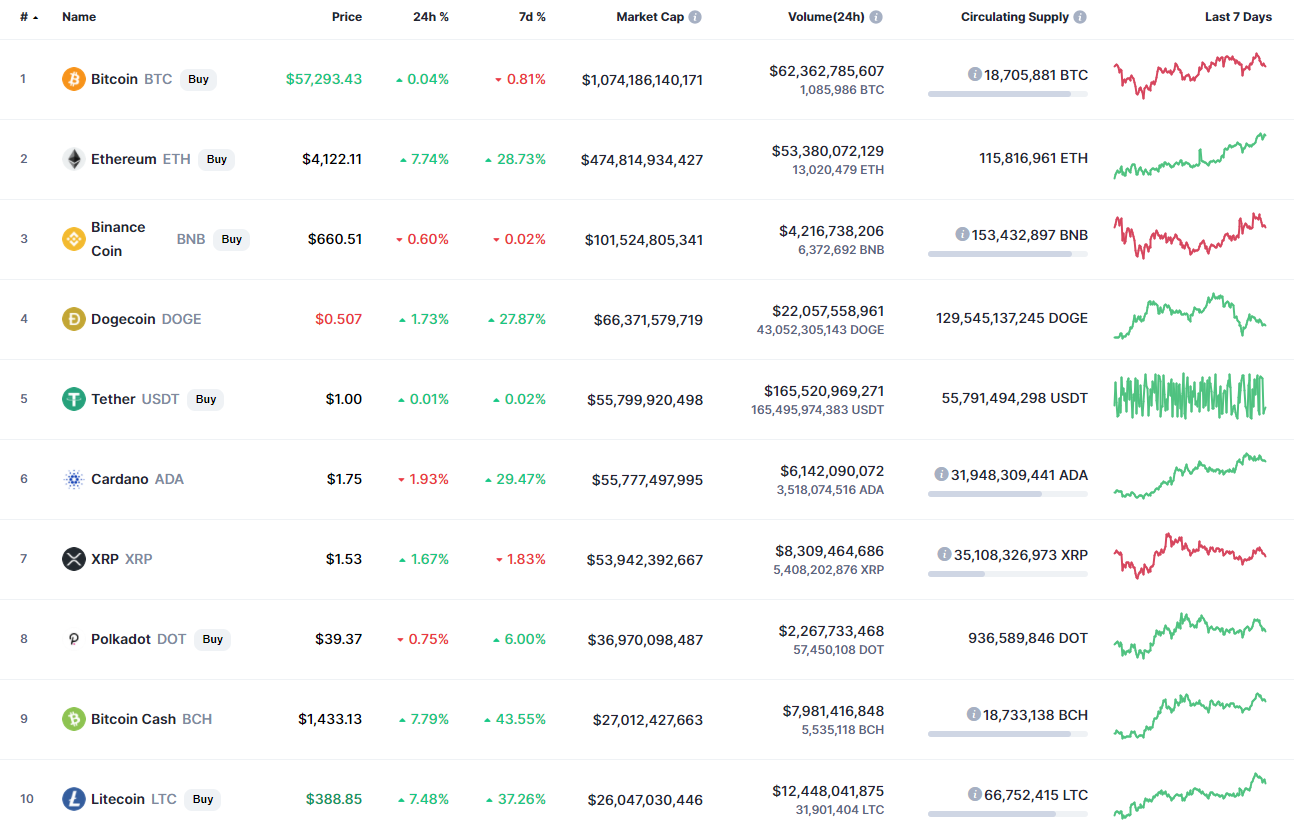This screenshot has height=837, width=1294.
Task: Click Bitcoin circulating supply progress bar
Action: (1008, 94)
